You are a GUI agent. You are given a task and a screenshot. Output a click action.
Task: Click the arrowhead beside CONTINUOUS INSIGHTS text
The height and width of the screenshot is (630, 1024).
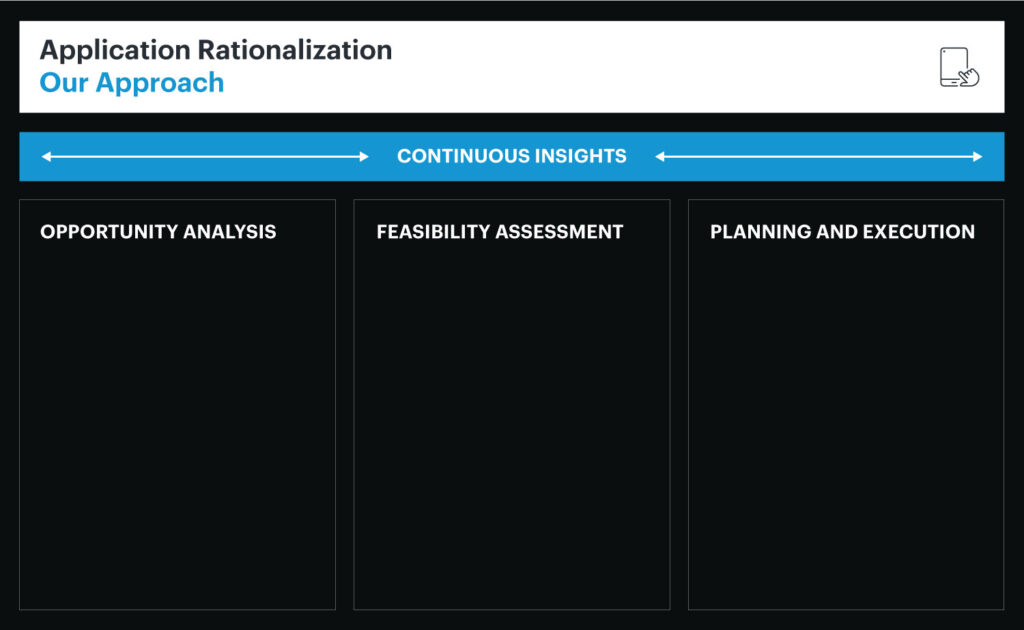(x=660, y=156)
